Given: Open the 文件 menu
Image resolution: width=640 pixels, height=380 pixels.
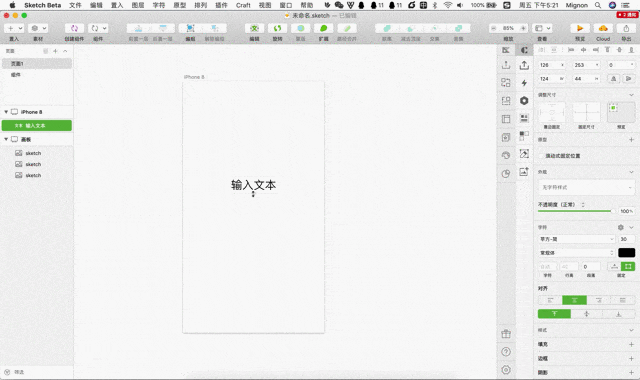Looking at the screenshot, I should [x=76, y=5].
